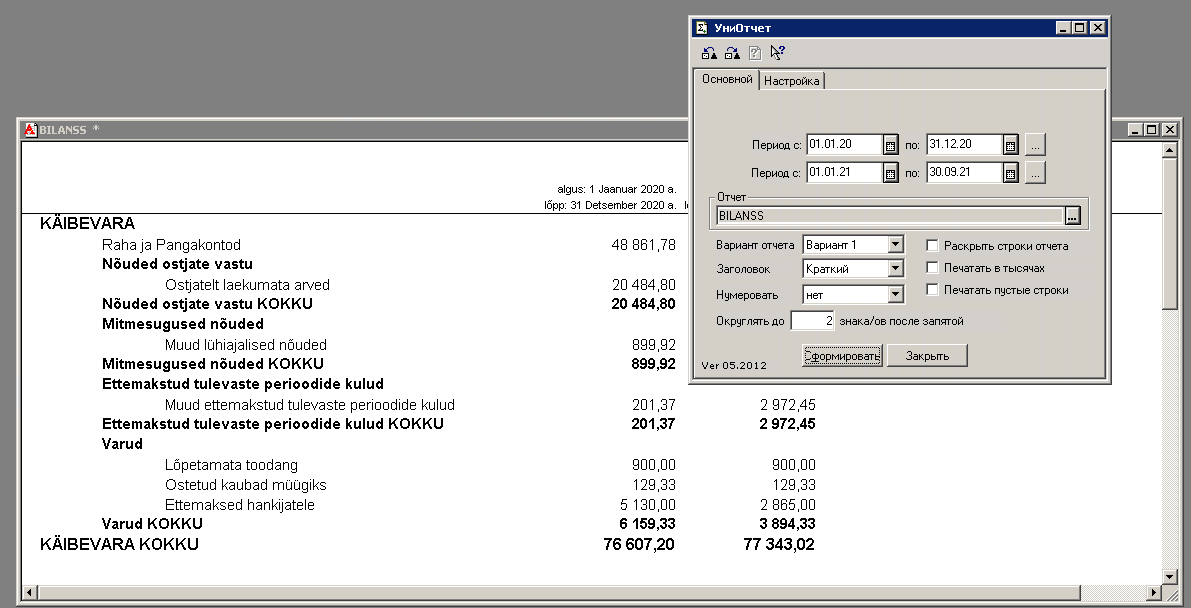Click the Ostjatelt laekumata arved row
The width and height of the screenshot is (1191, 608).
pyautogui.click(x=248, y=285)
